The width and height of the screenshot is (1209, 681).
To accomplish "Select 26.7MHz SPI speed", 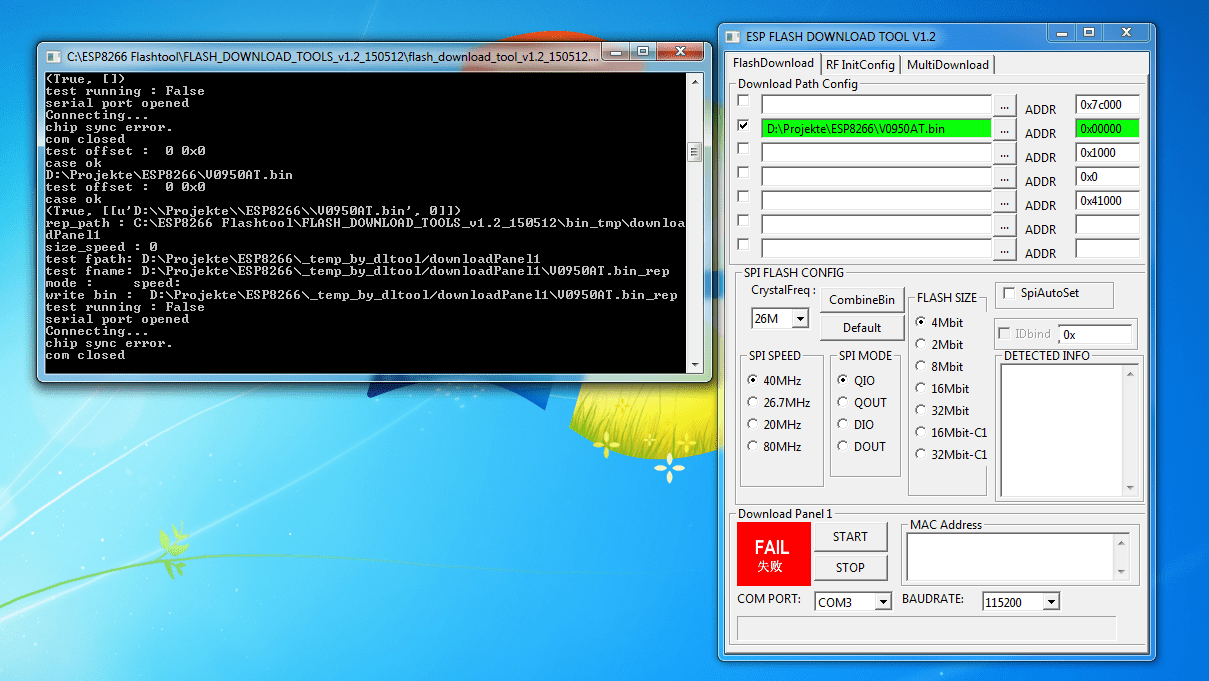I will [x=753, y=402].
